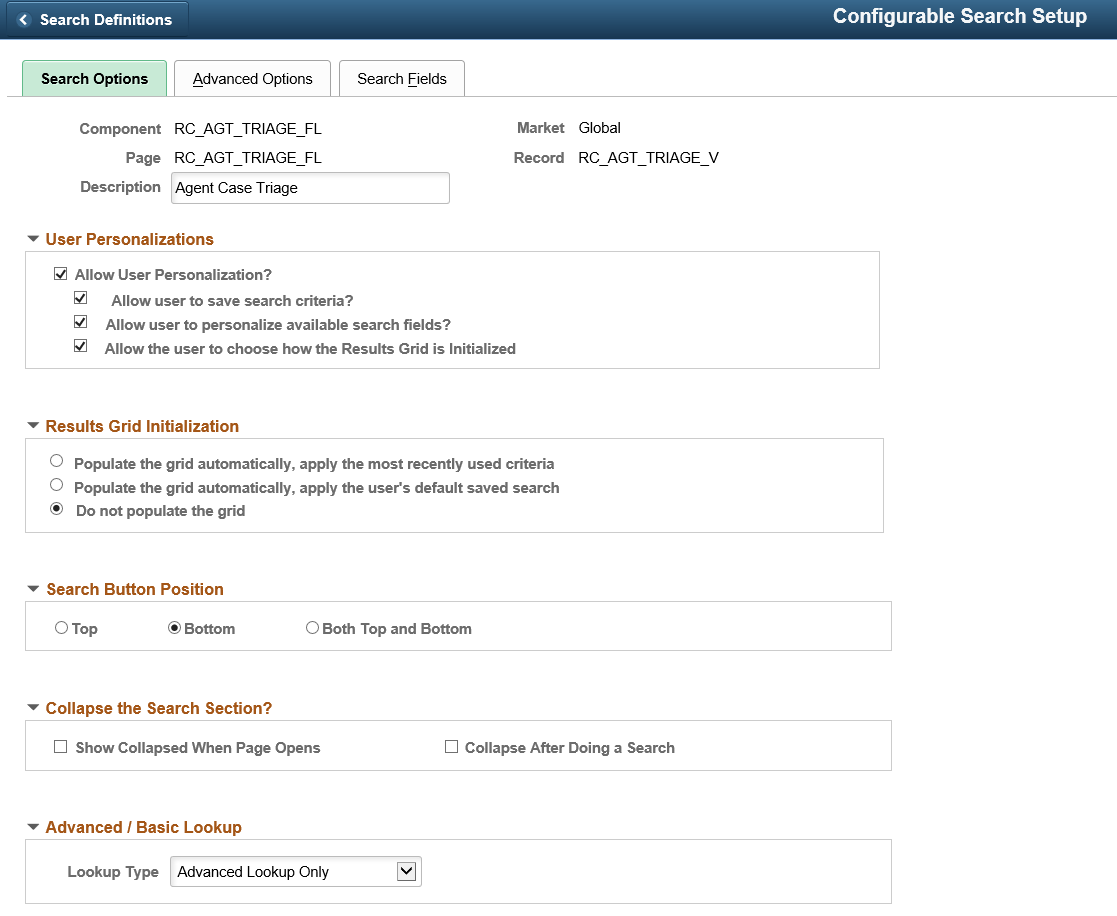The image size is (1117, 916).
Task: Collapse the Results Grid Initialization section
Action: [x=33, y=427]
